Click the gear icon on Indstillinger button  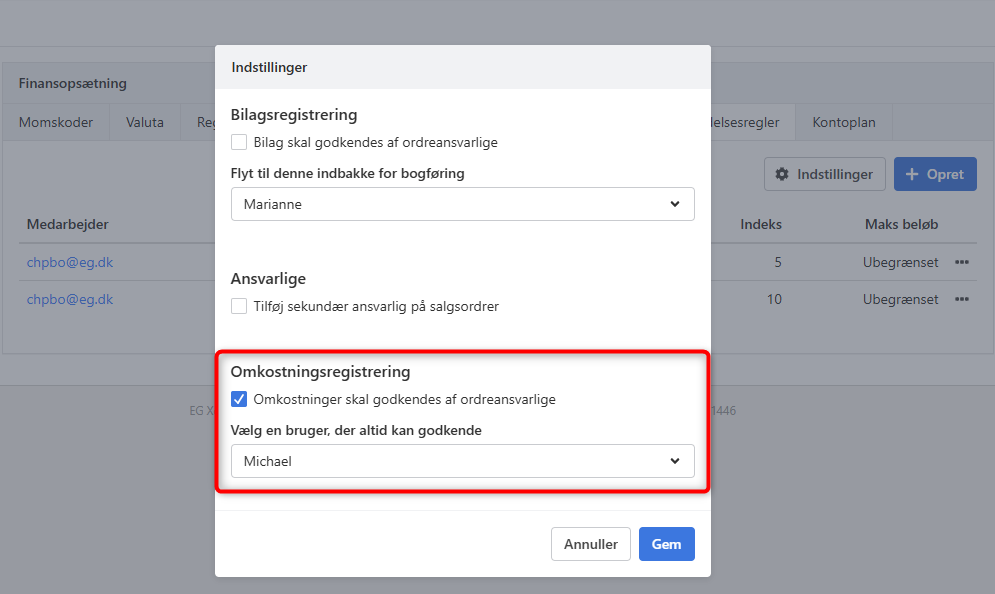pos(782,174)
